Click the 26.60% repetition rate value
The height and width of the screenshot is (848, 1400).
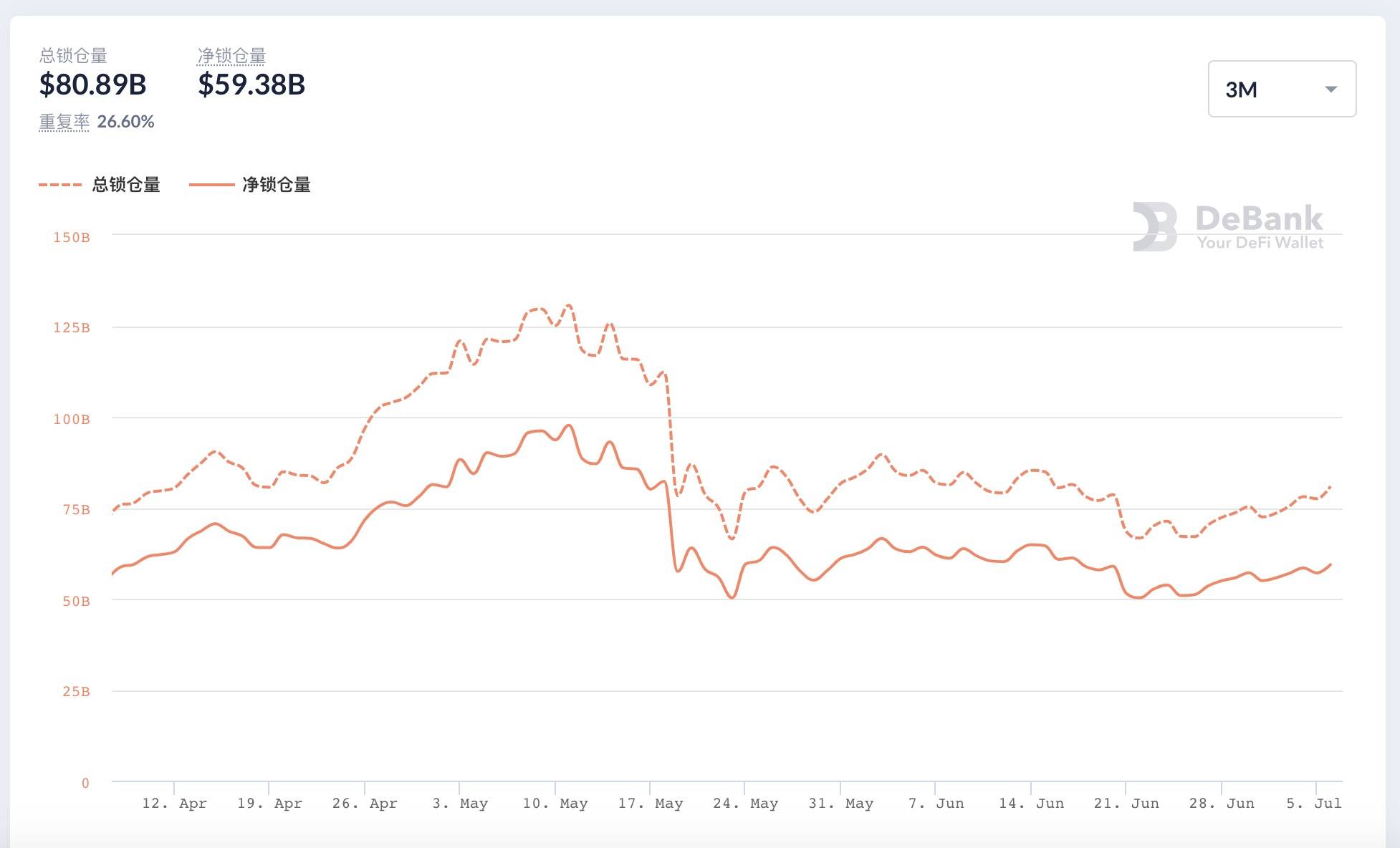pyautogui.click(x=125, y=122)
